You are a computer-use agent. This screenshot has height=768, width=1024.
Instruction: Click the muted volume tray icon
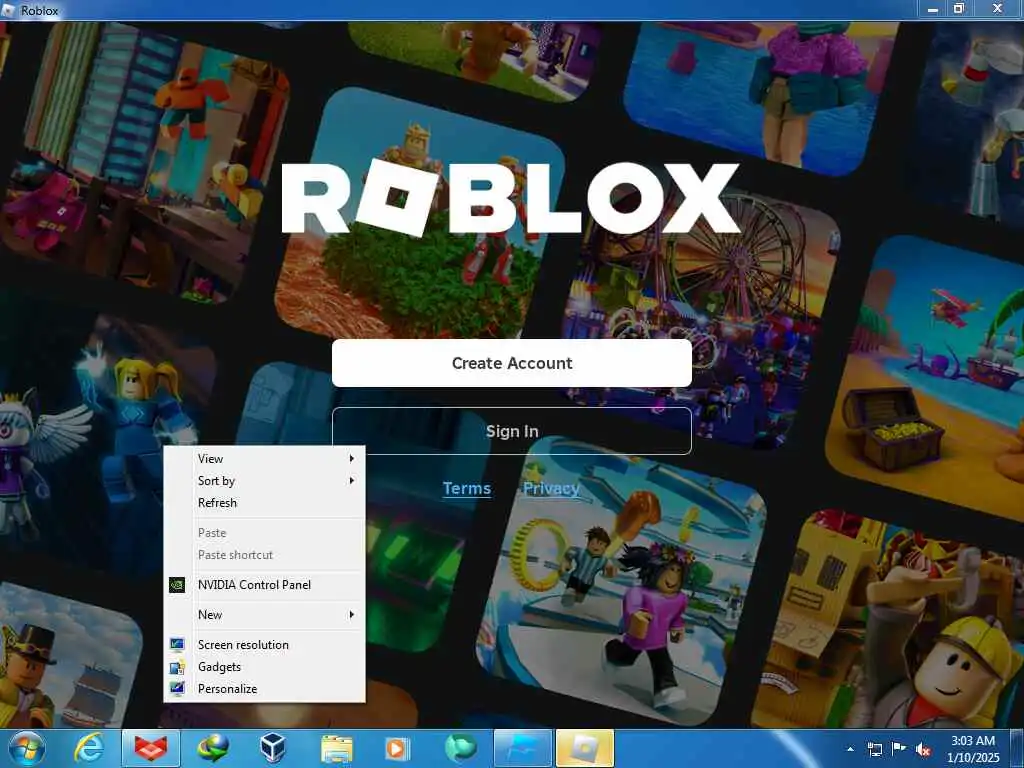click(x=923, y=749)
